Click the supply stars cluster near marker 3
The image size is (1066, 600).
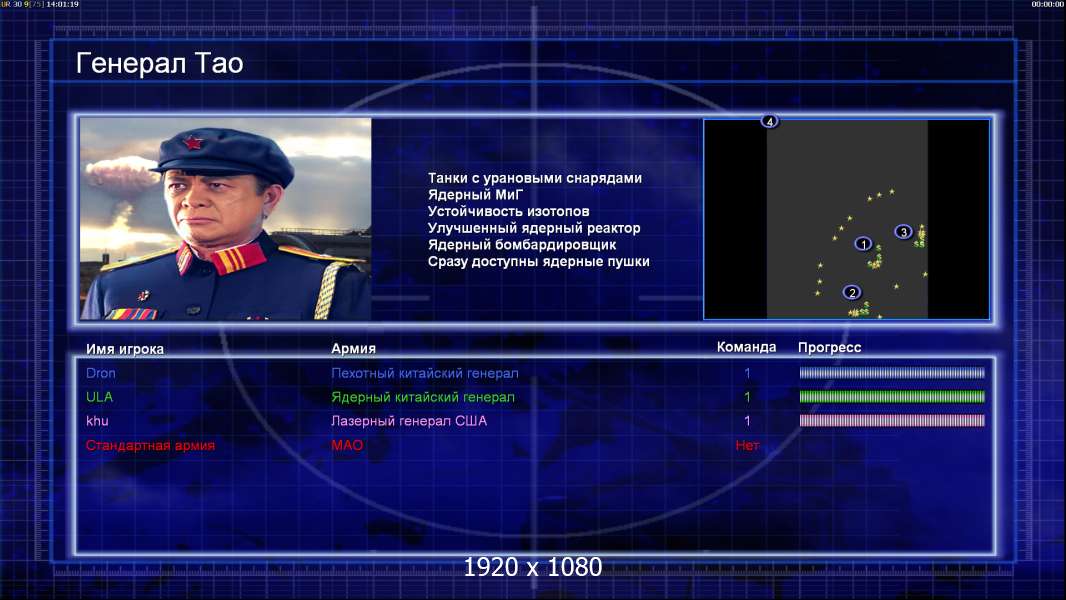(921, 236)
